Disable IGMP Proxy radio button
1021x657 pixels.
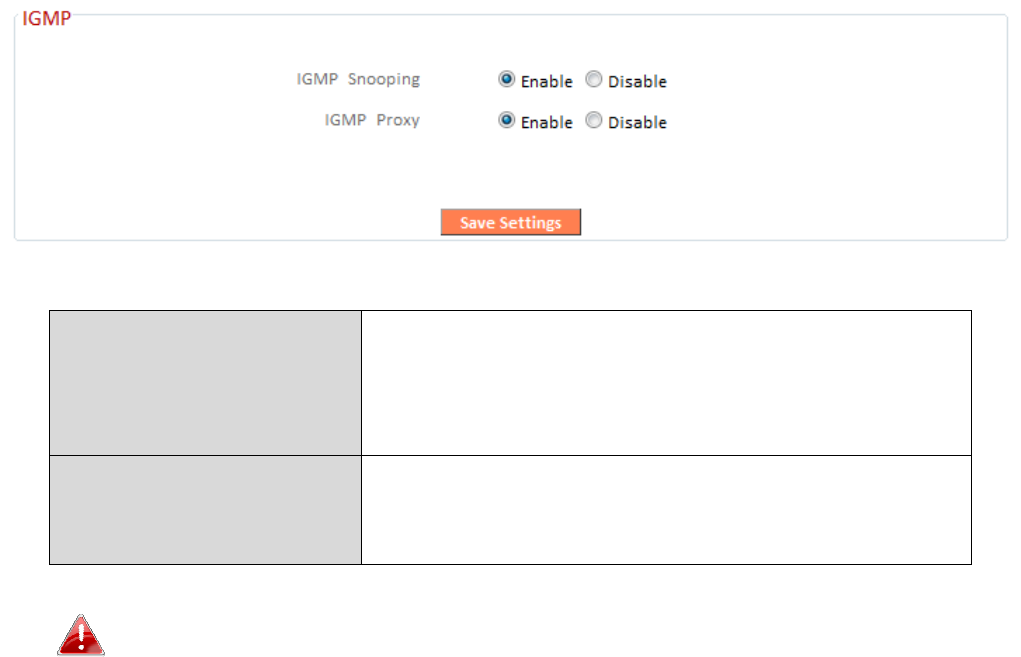click(594, 121)
